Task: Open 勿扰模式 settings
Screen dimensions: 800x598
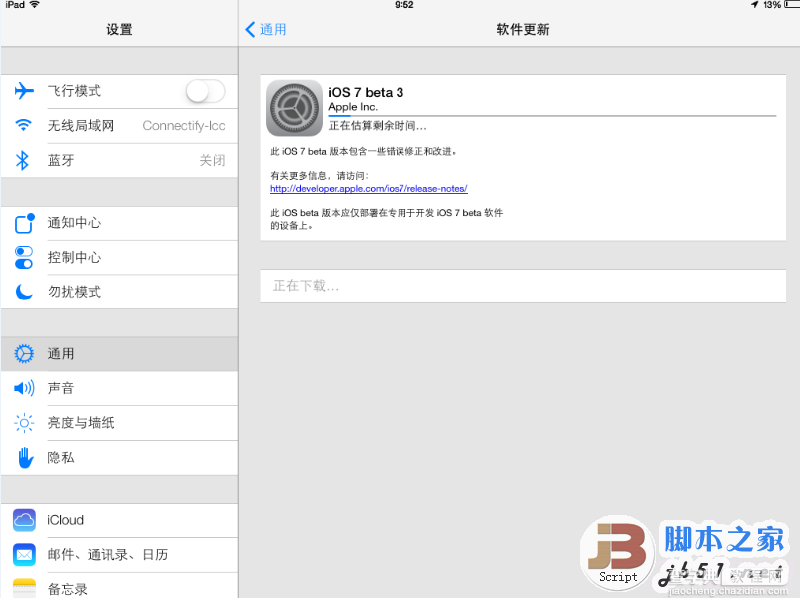Action: pyautogui.click(x=119, y=291)
